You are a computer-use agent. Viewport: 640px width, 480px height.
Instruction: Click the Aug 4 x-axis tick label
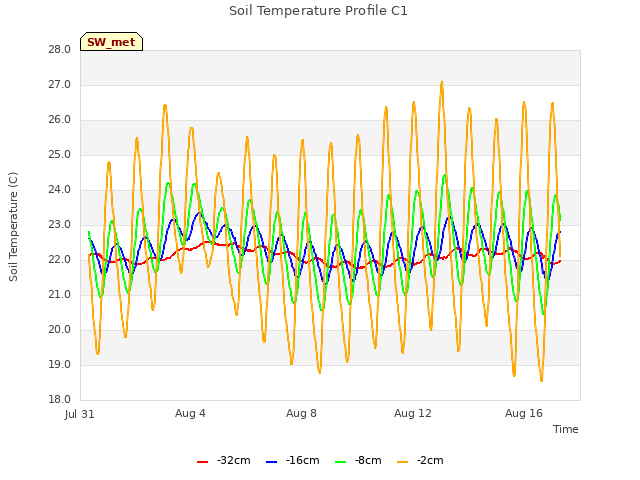coord(190,413)
